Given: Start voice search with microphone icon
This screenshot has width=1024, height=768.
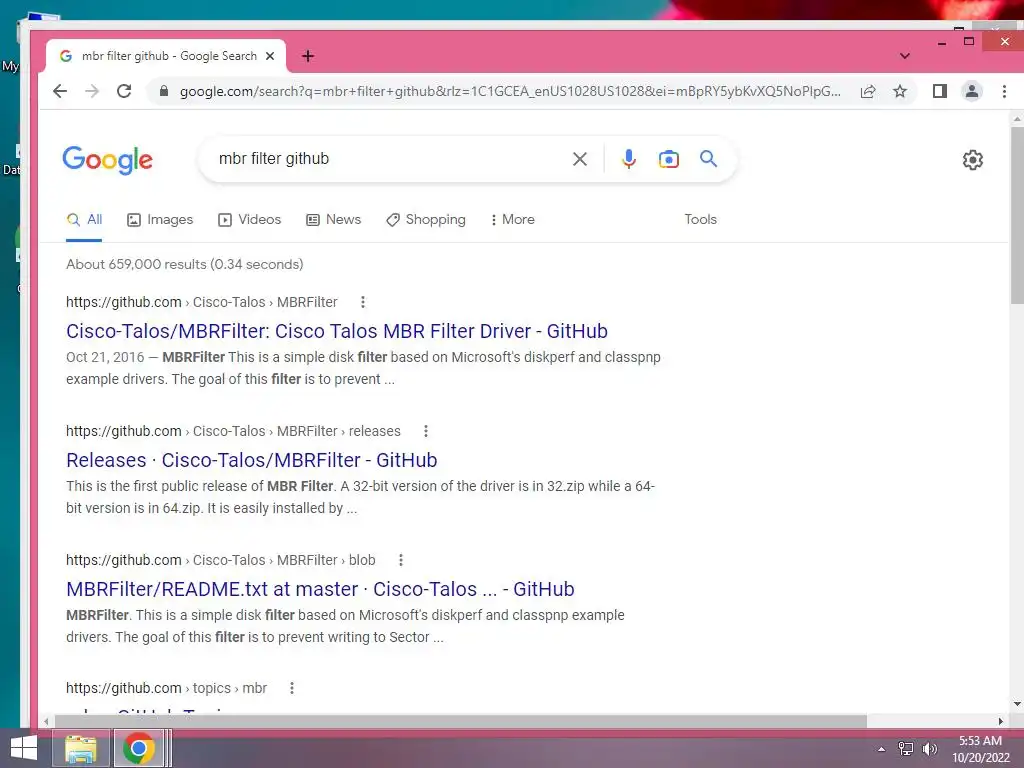Looking at the screenshot, I should point(628,159).
